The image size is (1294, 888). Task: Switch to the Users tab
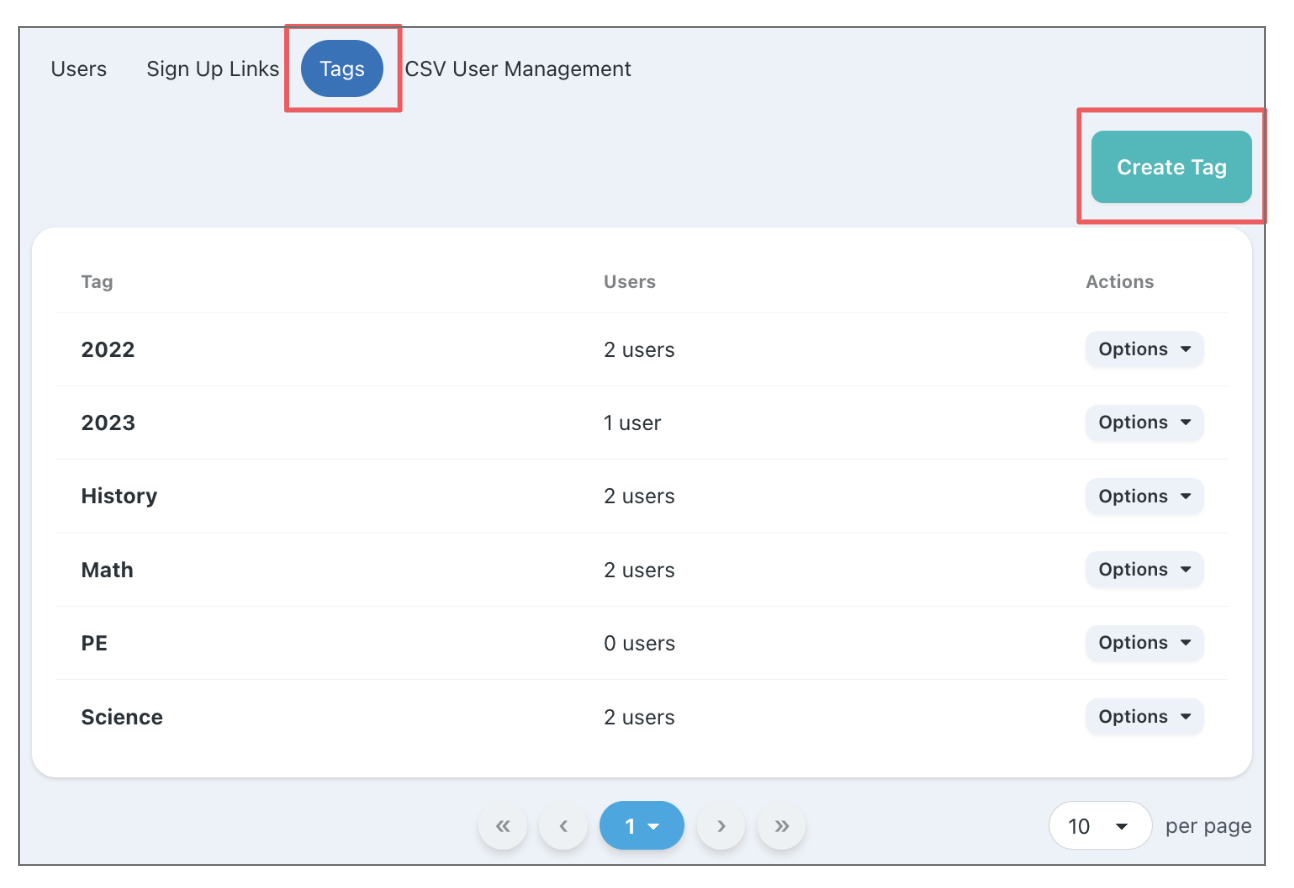[79, 69]
